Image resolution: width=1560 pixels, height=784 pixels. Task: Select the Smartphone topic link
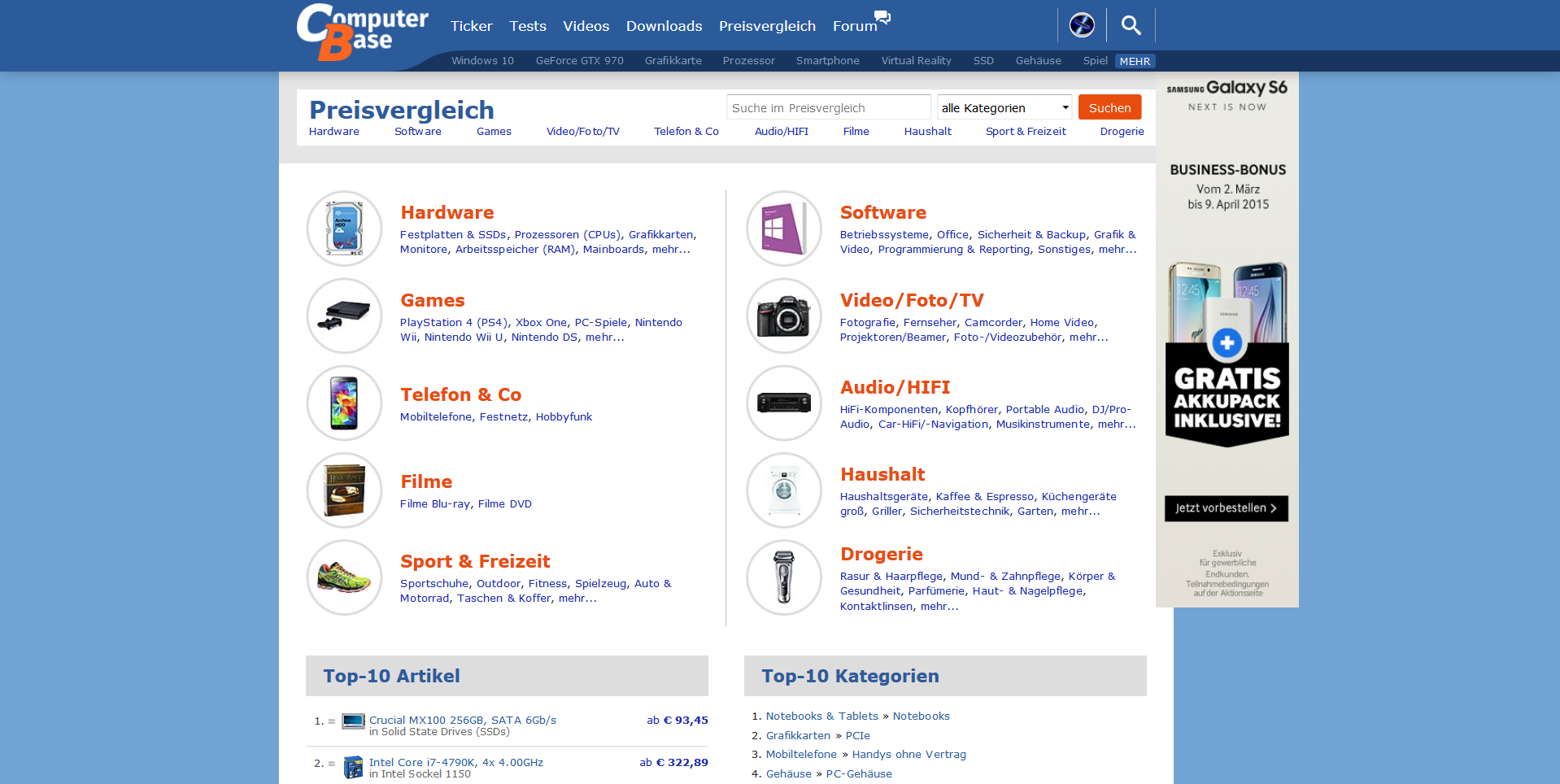(827, 61)
